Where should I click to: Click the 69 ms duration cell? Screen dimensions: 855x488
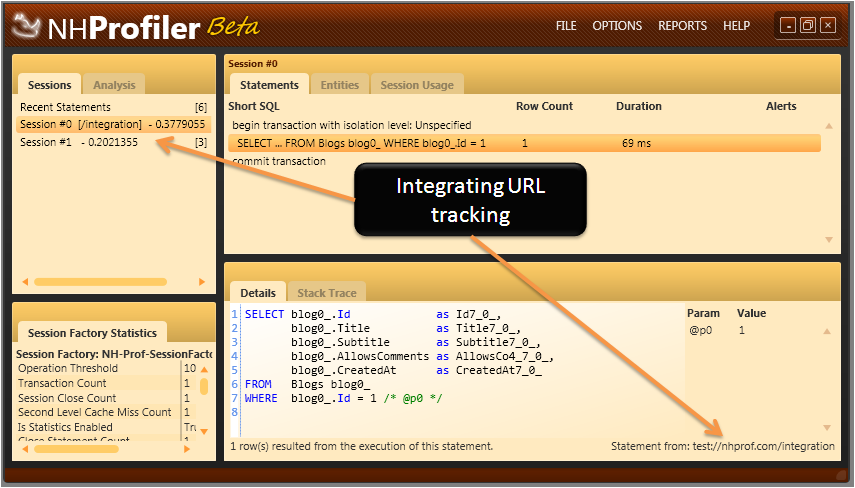(636, 143)
